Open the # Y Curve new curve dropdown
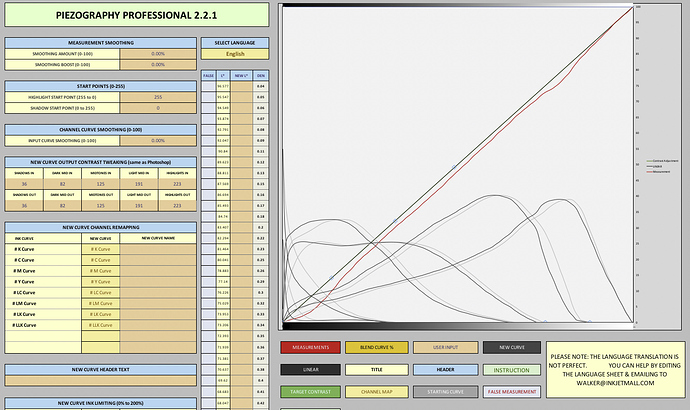690x410 pixels. [x=100, y=282]
